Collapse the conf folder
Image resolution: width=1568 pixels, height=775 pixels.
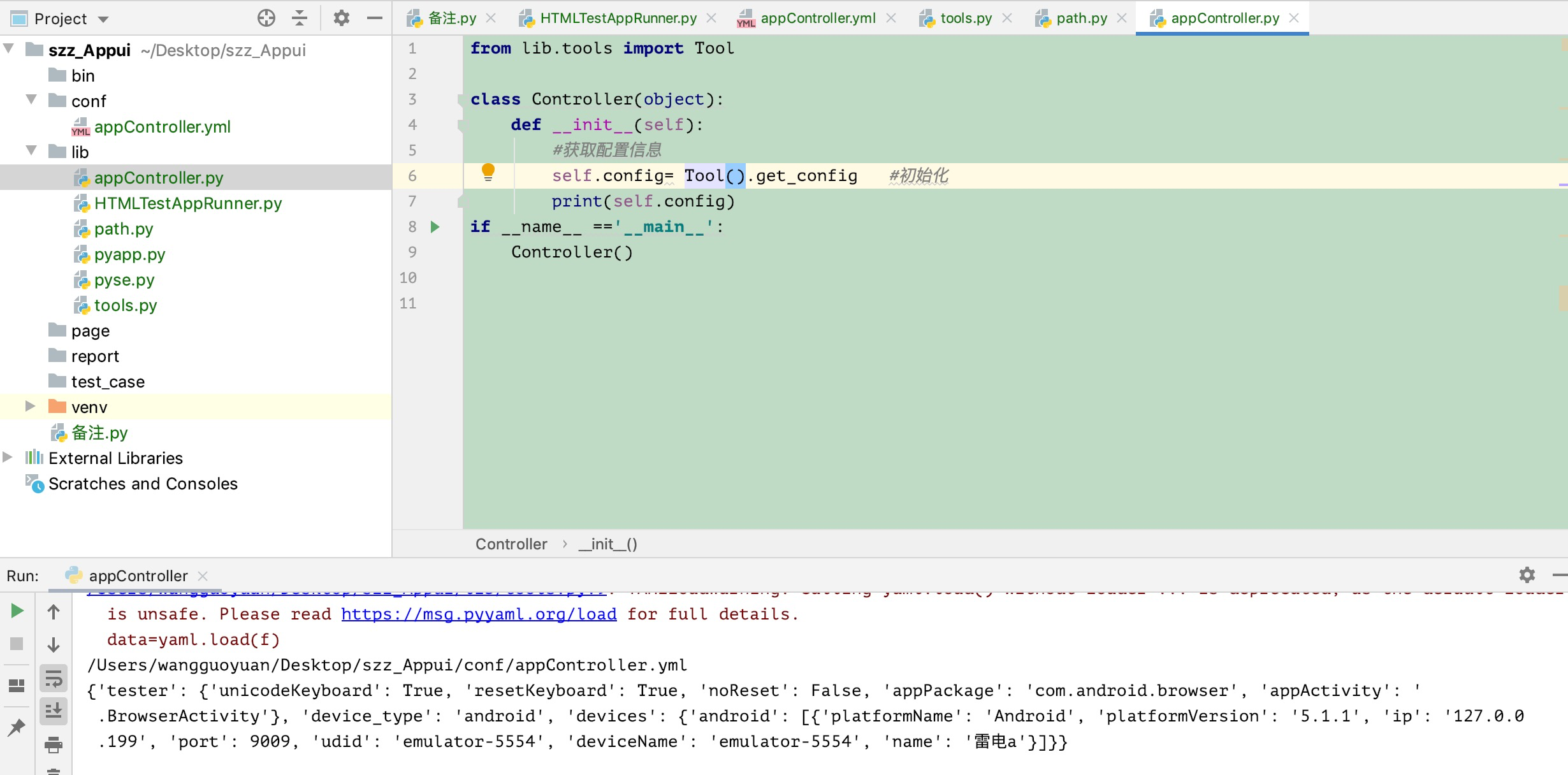[x=31, y=100]
